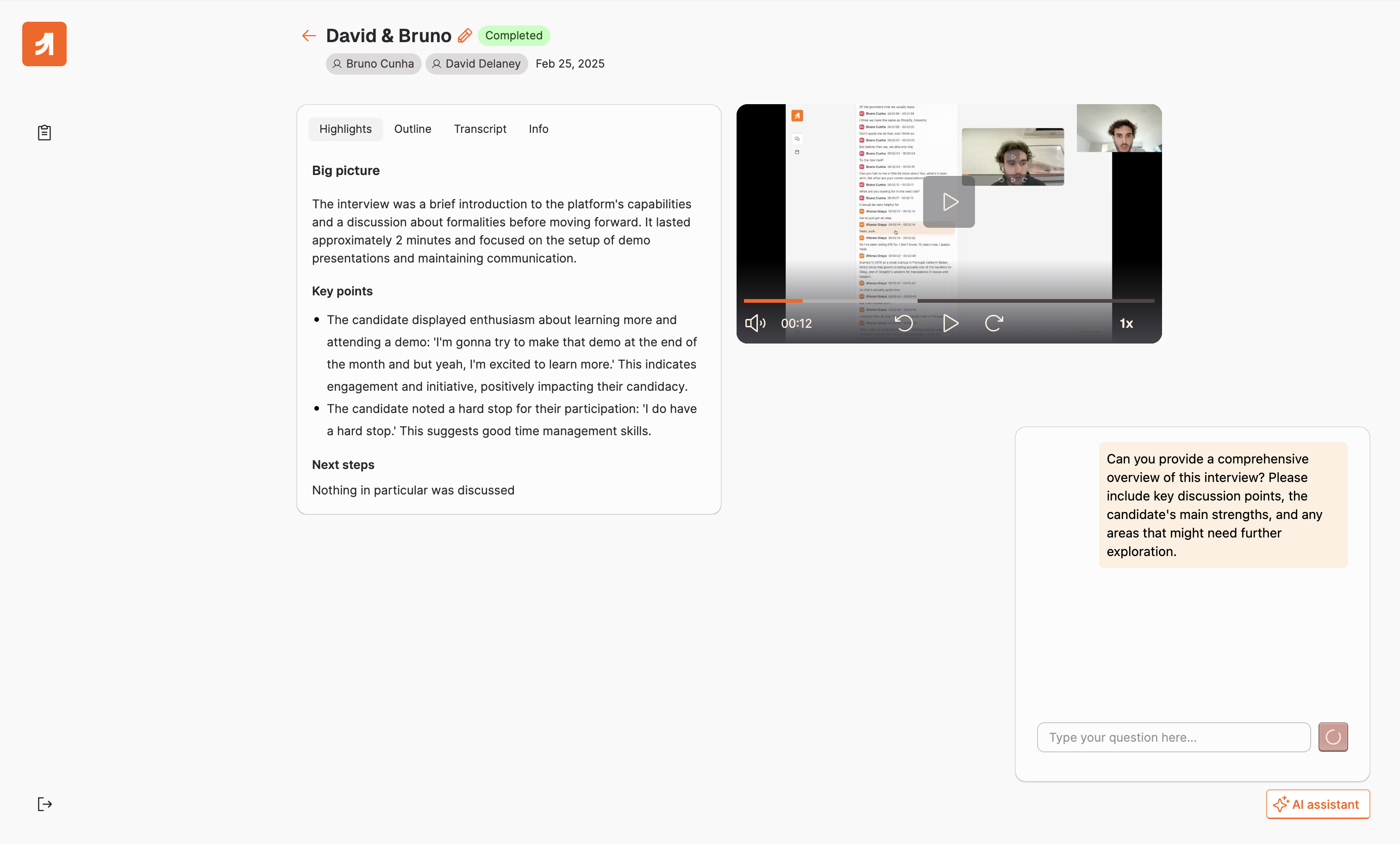Viewport: 1400px width, 844px height.
Task: Change playback speed from 1x
Action: [1126, 324]
